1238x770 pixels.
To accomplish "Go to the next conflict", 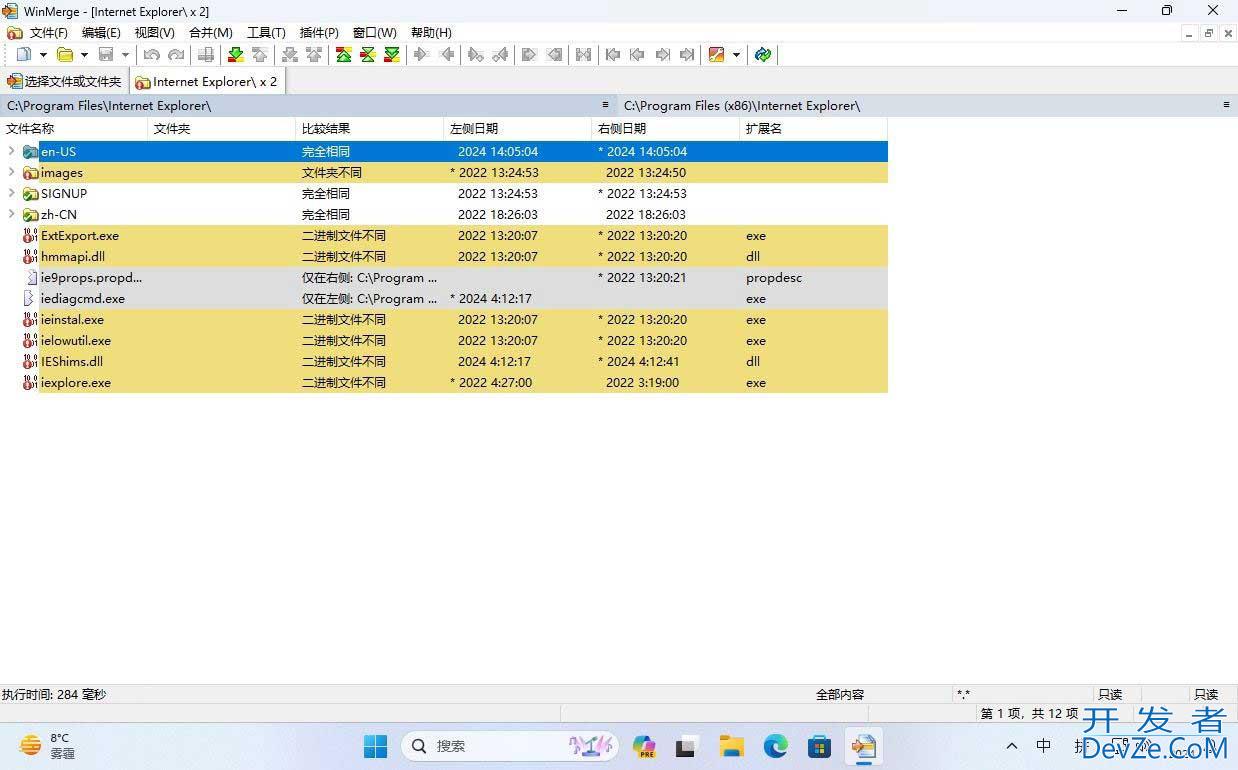I will click(290, 54).
